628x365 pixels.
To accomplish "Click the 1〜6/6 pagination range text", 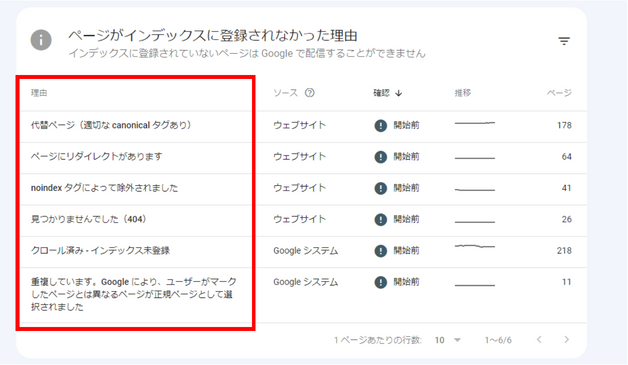I will [498, 340].
